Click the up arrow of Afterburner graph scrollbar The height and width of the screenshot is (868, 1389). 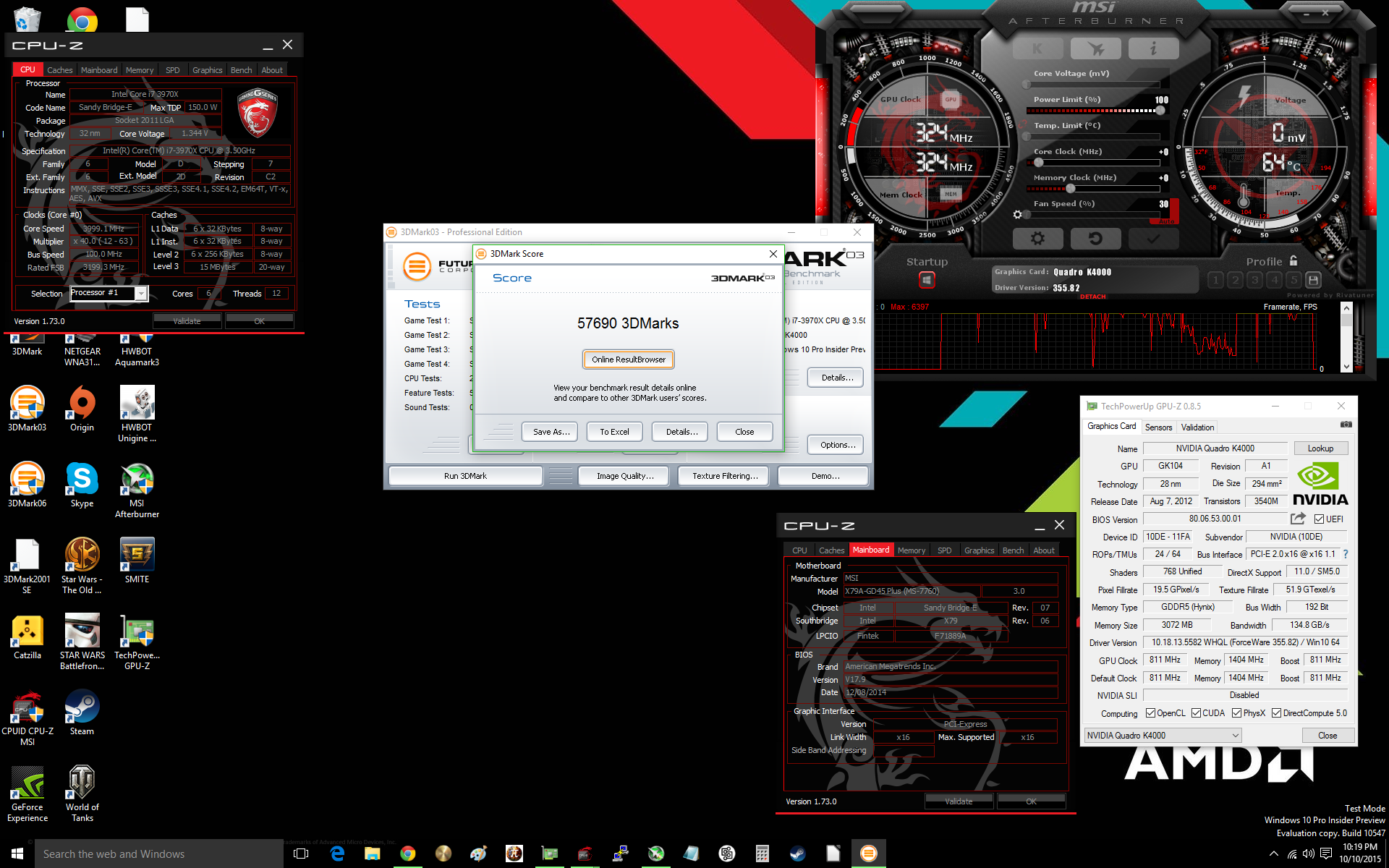point(1346,308)
